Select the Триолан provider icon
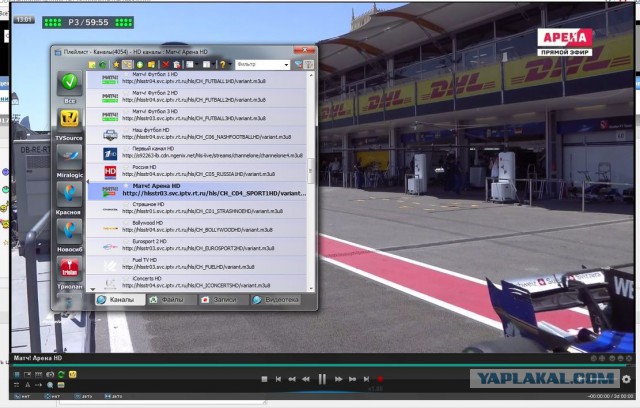 click(x=69, y=268)
